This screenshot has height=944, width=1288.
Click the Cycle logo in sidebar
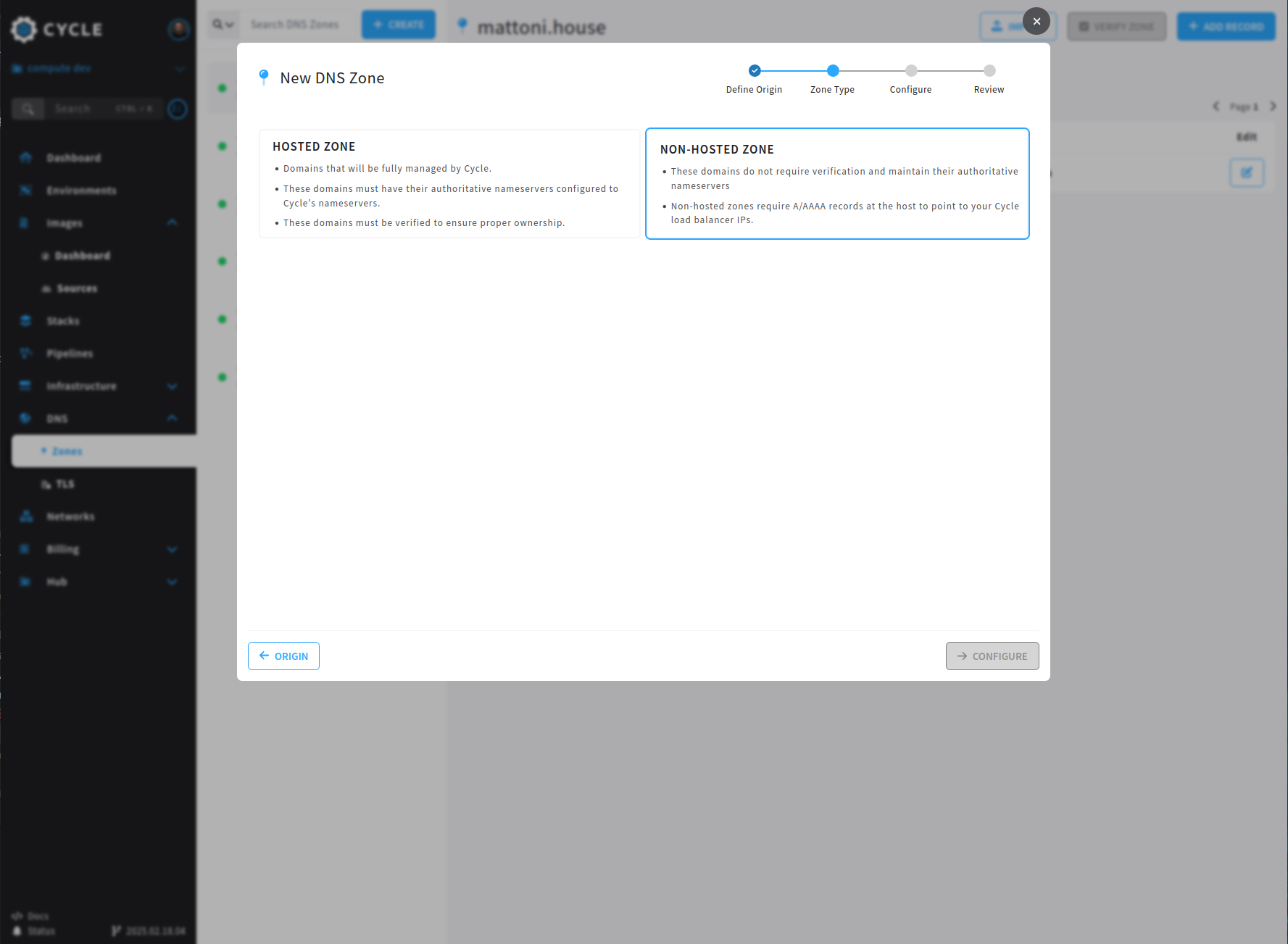tap(57, 29)
